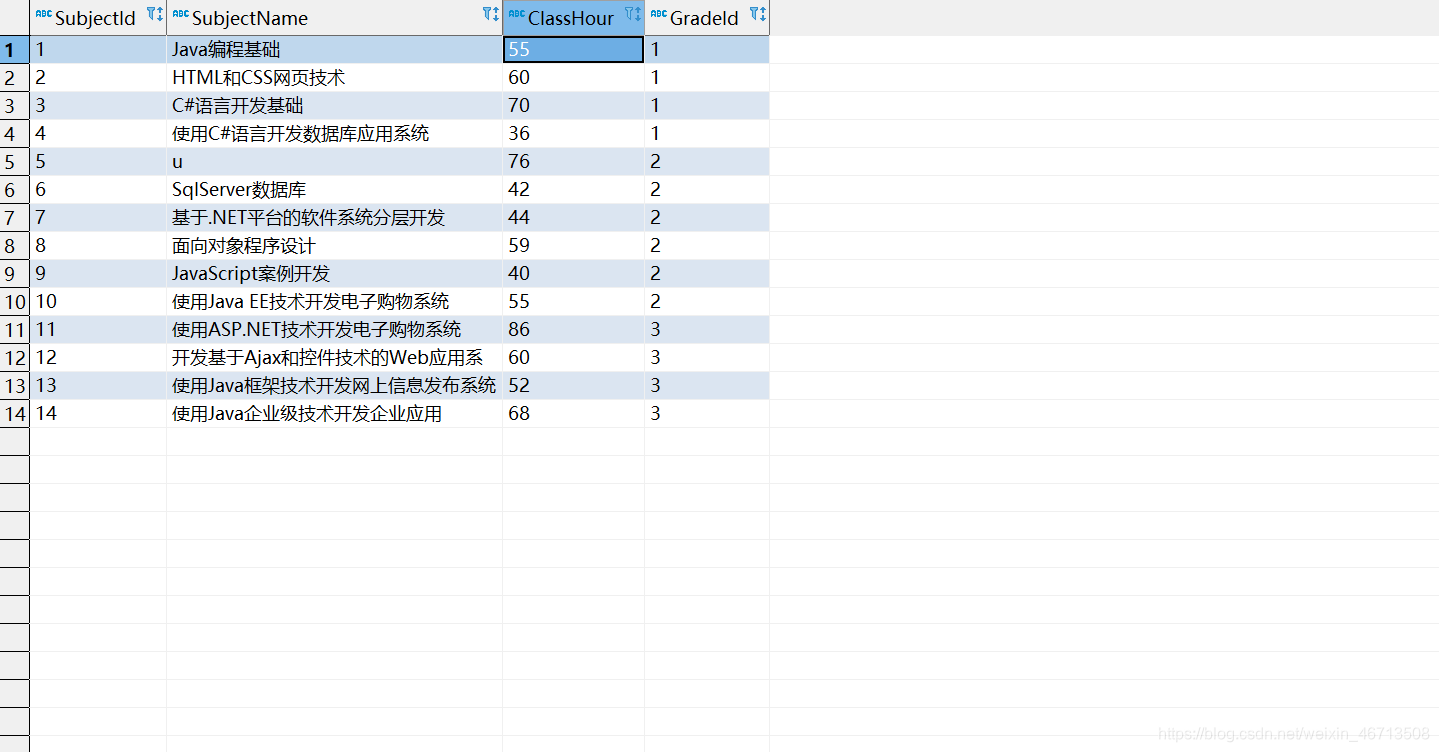Select row number 5 header
Image resolution: width=1439 pixels, height=752 pixels.
14,161
